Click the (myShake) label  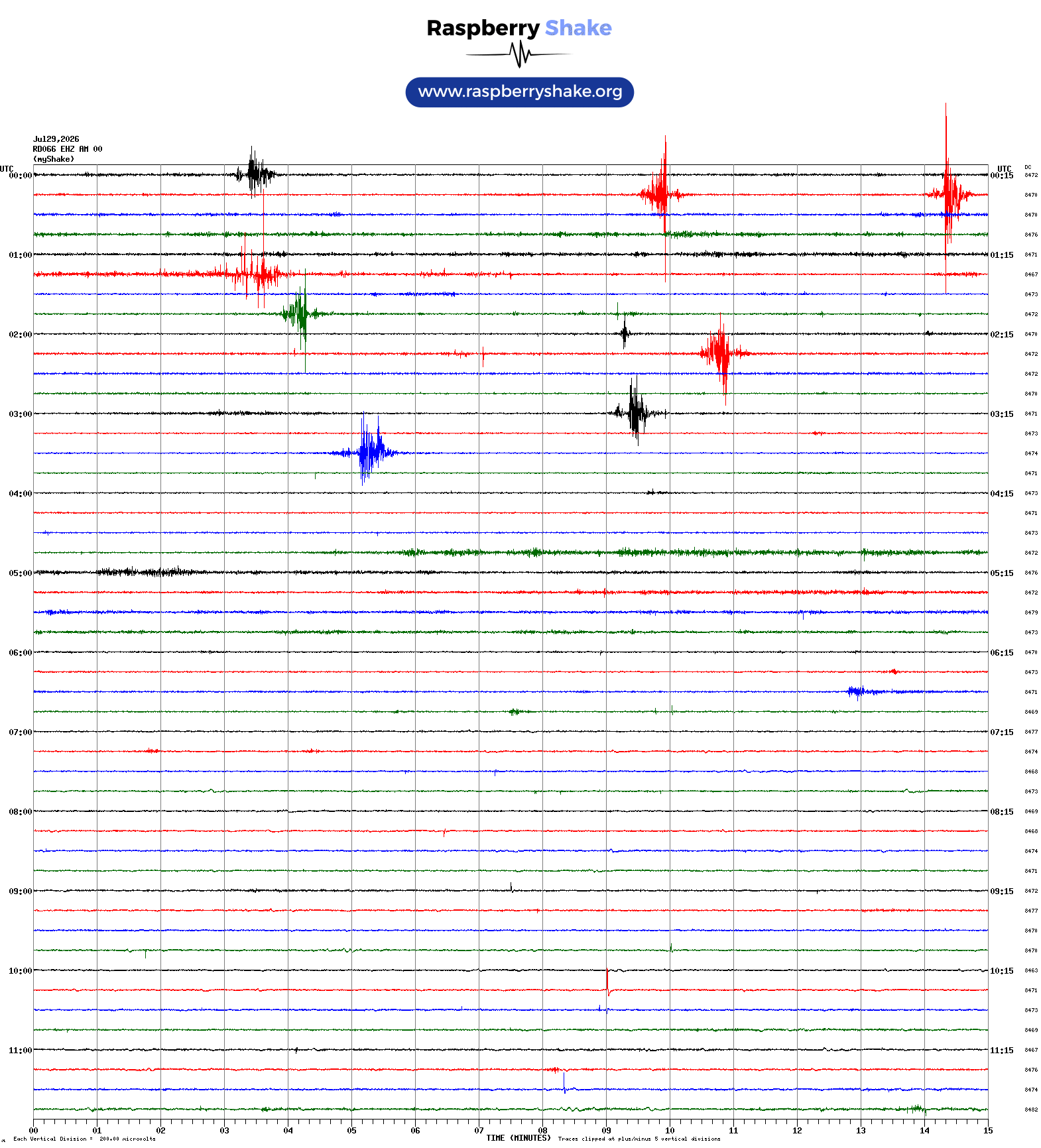pyautogui.click(x=54, y=159)
